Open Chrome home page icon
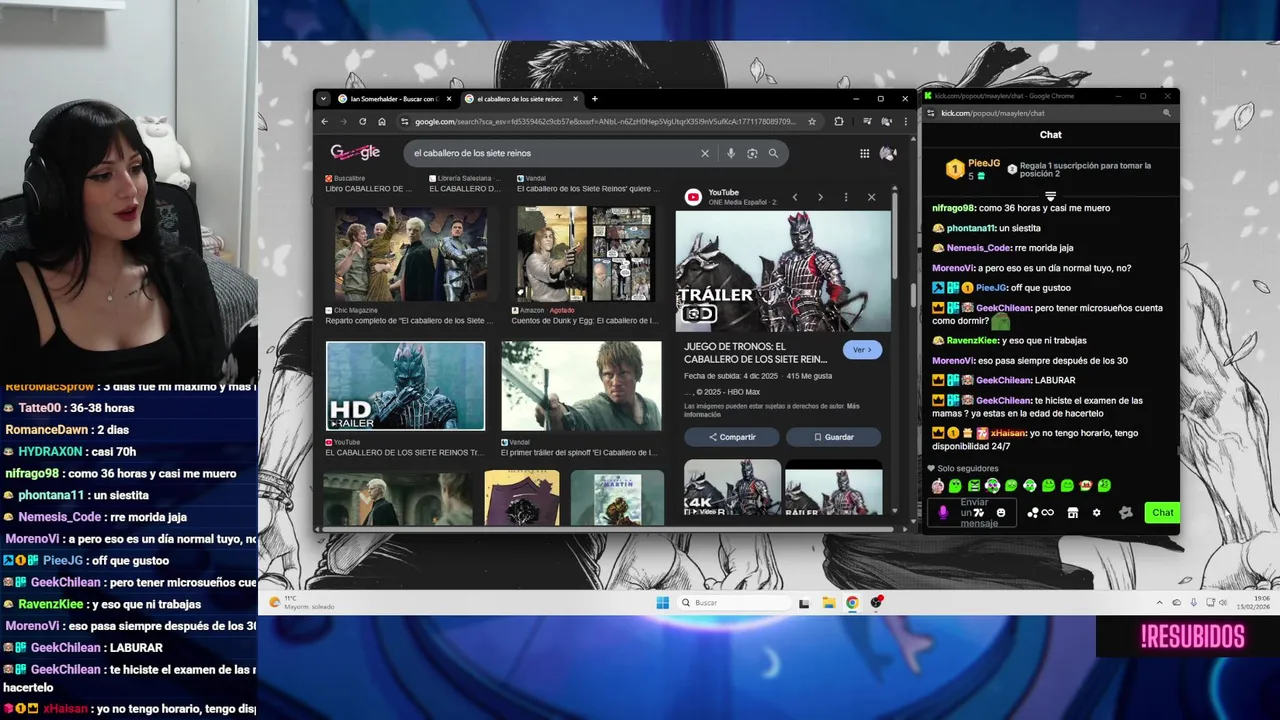Screen dimensions: 1280x720 click(x=382, y=121)
